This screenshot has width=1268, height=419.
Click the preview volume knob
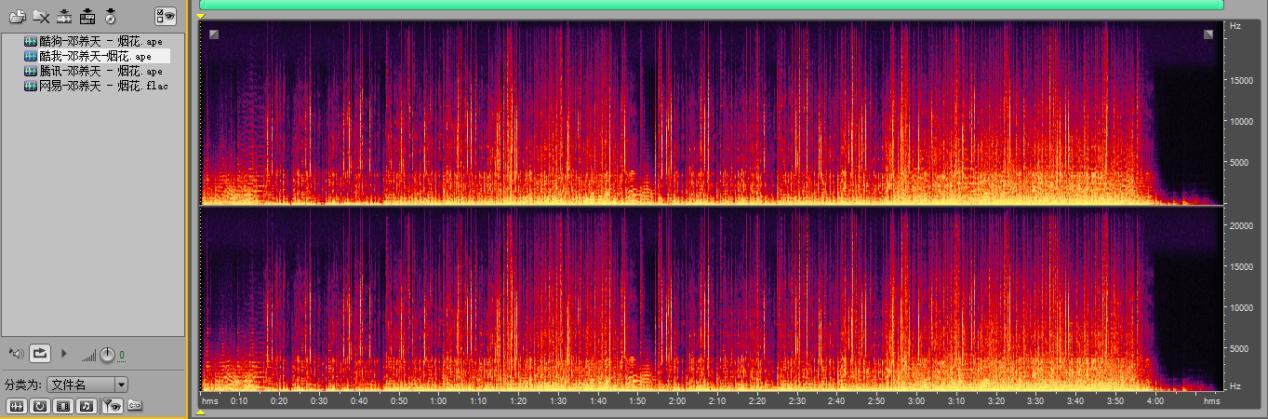coord(107,354)
